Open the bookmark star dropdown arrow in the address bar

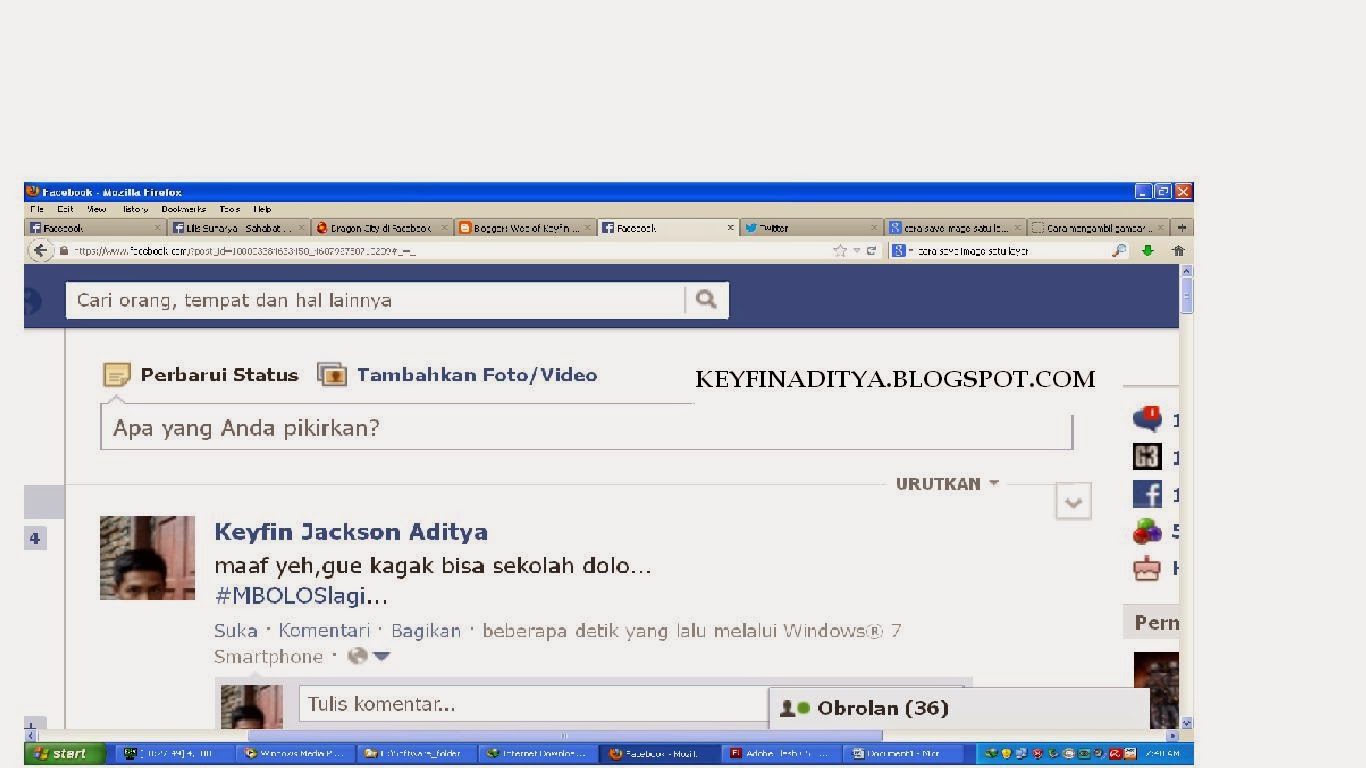pyautogui.click(x=856, y=251)
